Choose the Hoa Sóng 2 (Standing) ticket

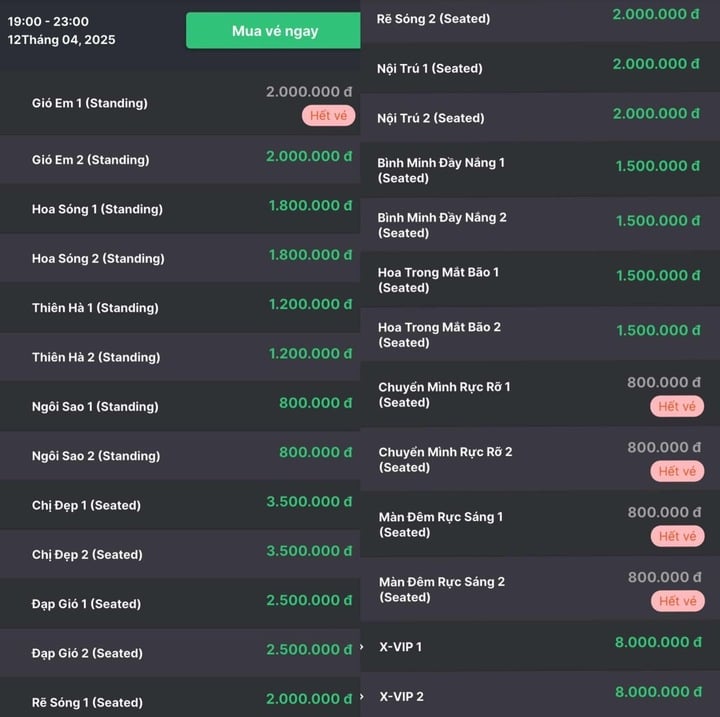97,258
